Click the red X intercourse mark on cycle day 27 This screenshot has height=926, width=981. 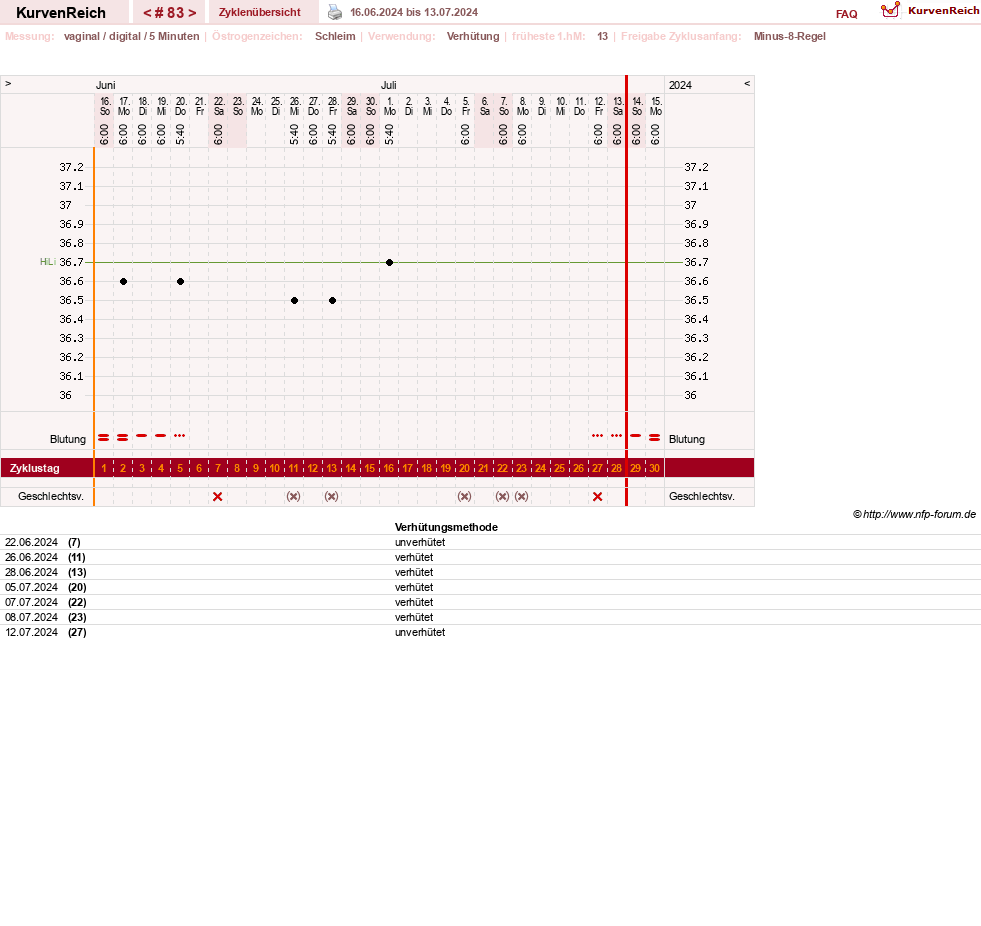point(597,496)
